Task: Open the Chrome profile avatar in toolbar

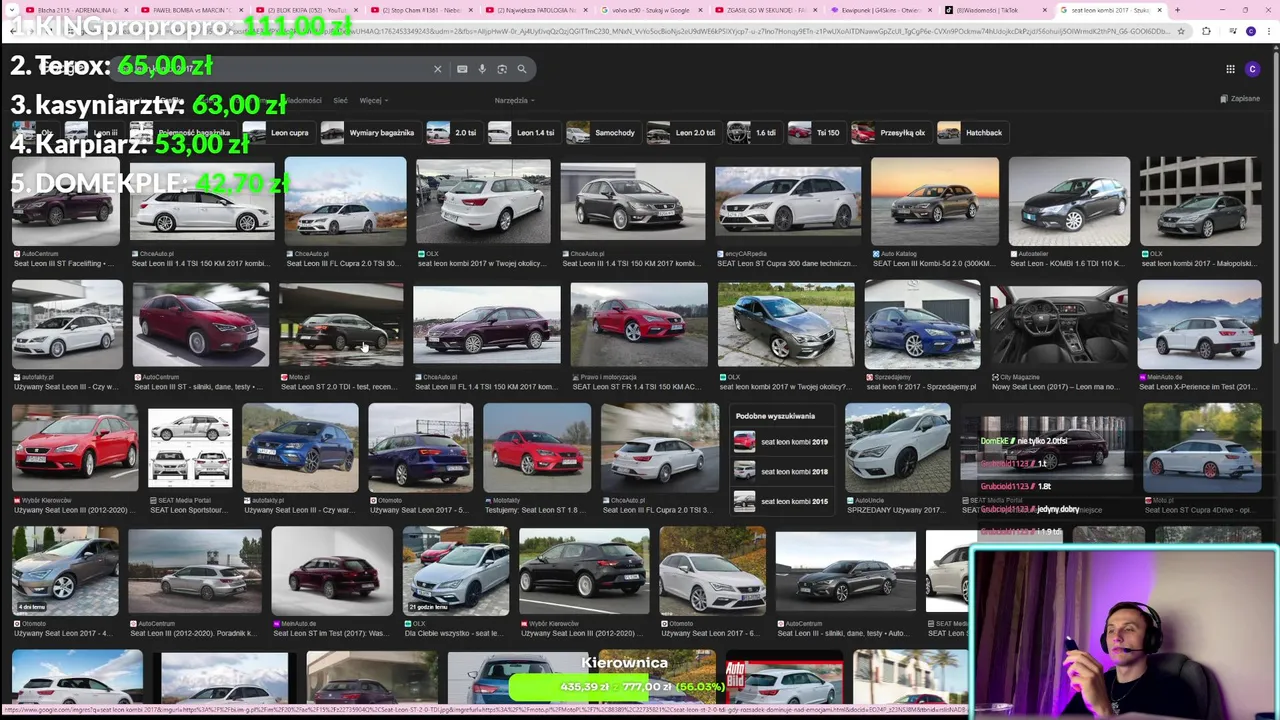Action: pos(1251,31)
